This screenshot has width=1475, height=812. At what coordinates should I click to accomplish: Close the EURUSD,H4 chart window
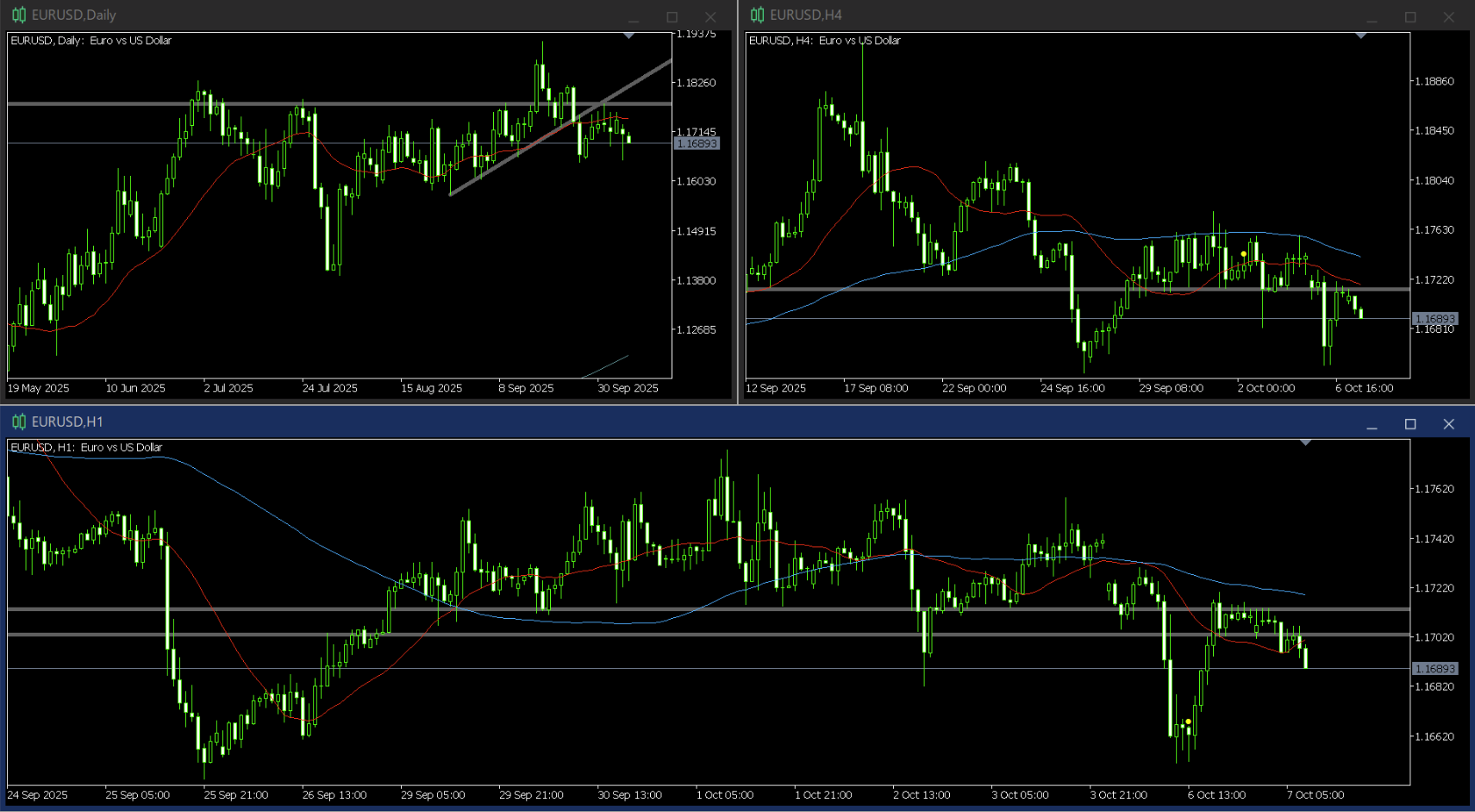click(x=1448, y=17)
